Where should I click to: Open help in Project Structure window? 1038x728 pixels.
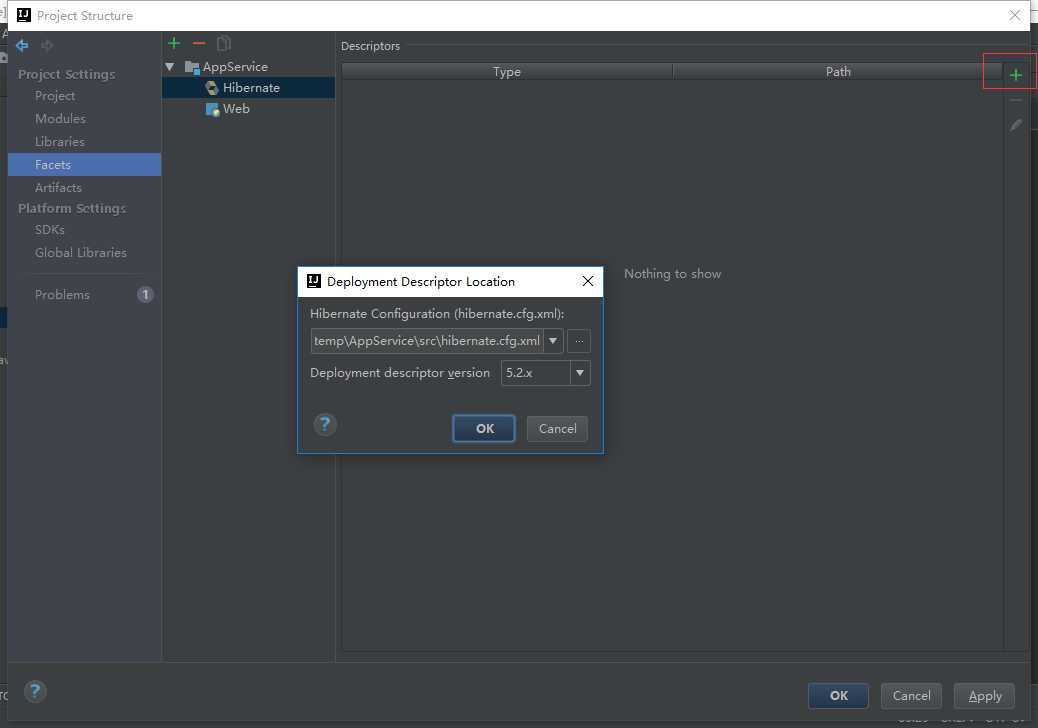(35, 692)
